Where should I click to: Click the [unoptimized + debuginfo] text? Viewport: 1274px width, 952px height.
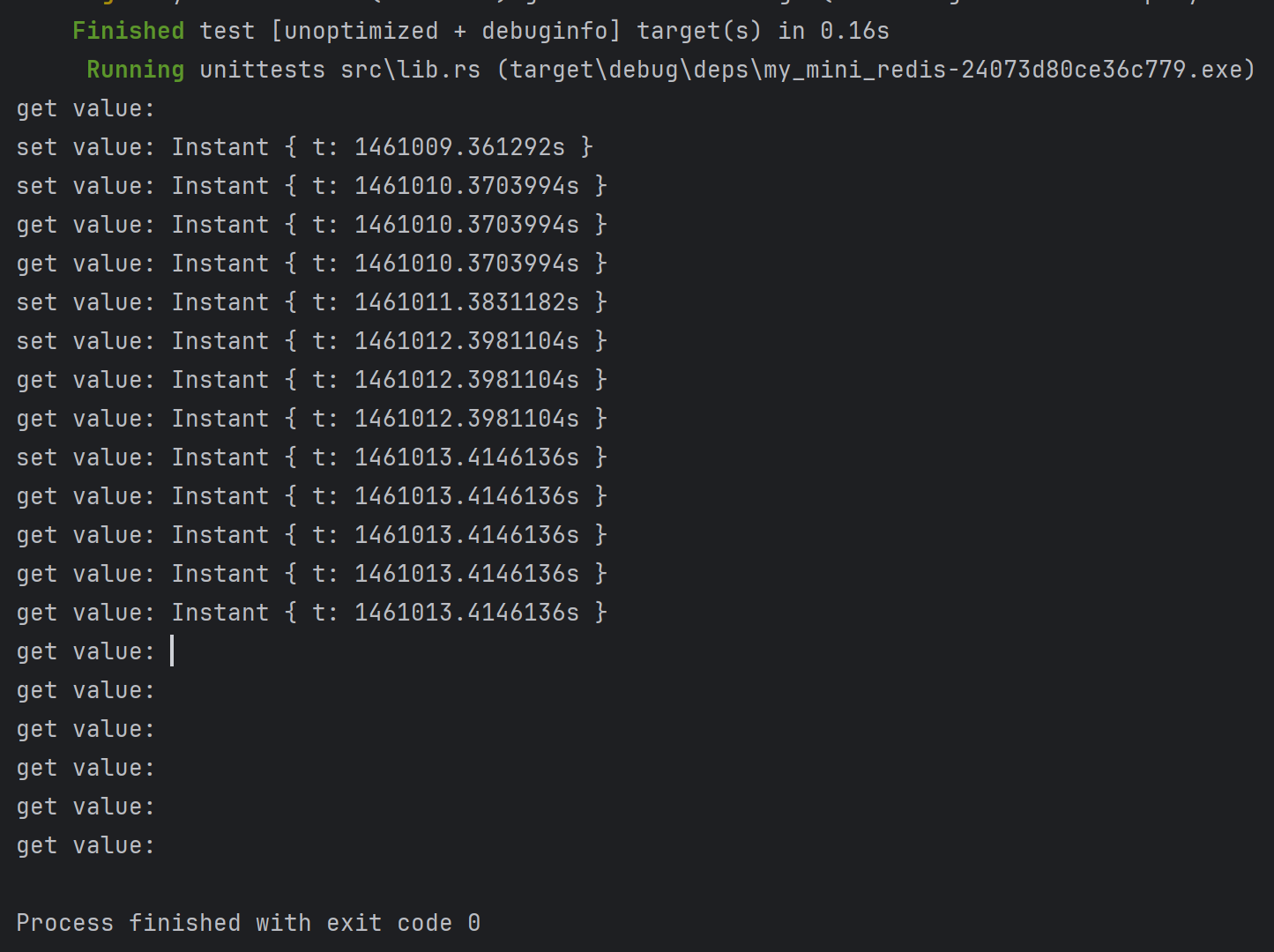pyautogui.click(x=446, y=31)
